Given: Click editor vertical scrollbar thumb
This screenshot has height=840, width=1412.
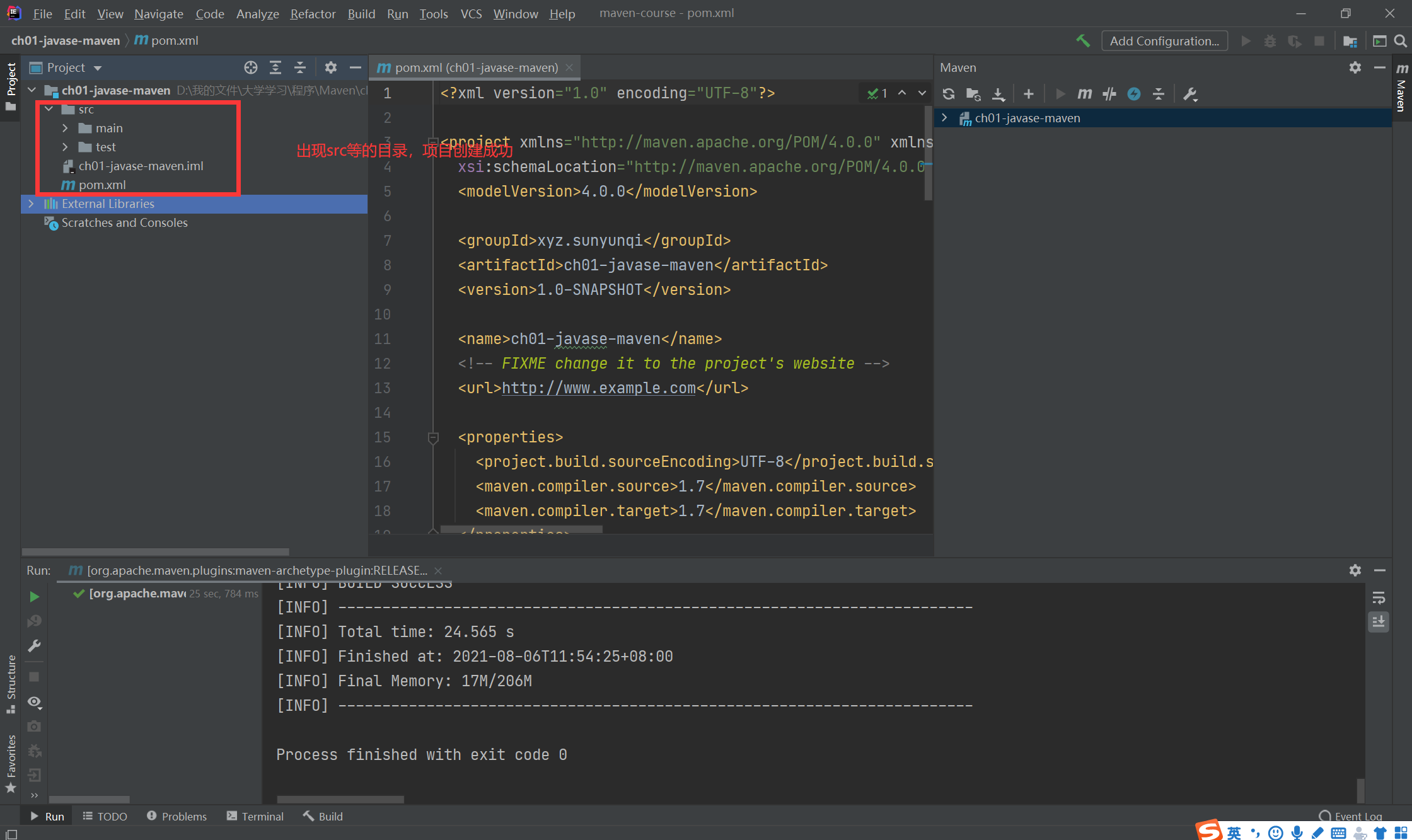Looking at the screenshot, I should coord(928,154).
